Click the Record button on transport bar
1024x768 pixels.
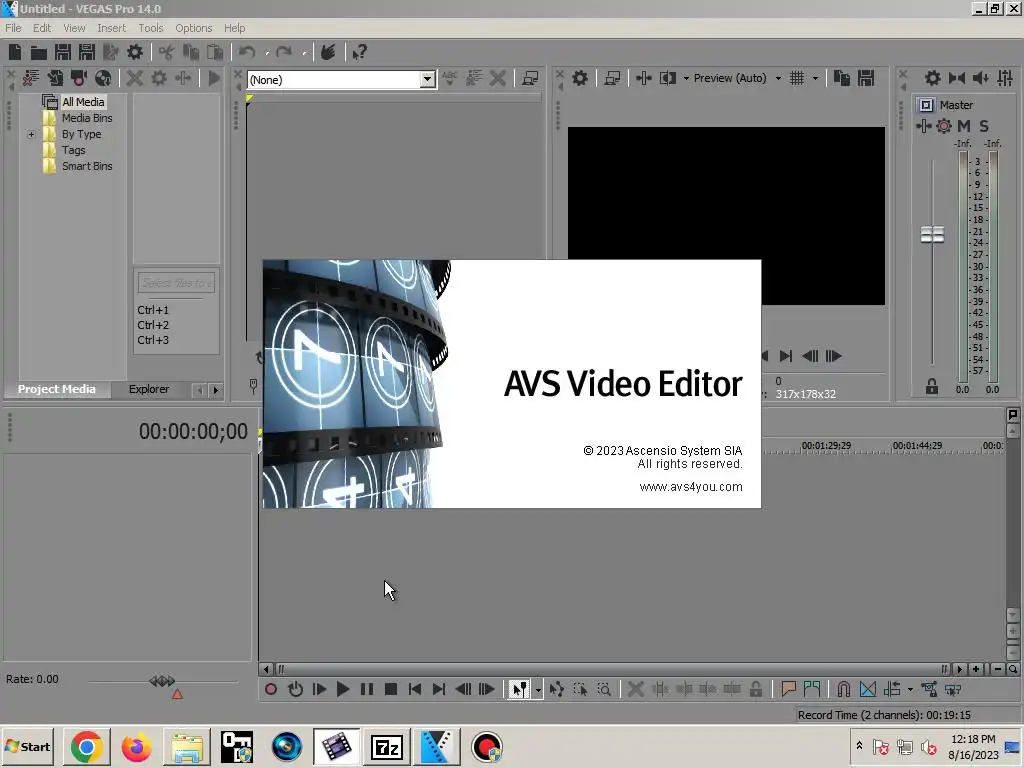click(270, 689)
